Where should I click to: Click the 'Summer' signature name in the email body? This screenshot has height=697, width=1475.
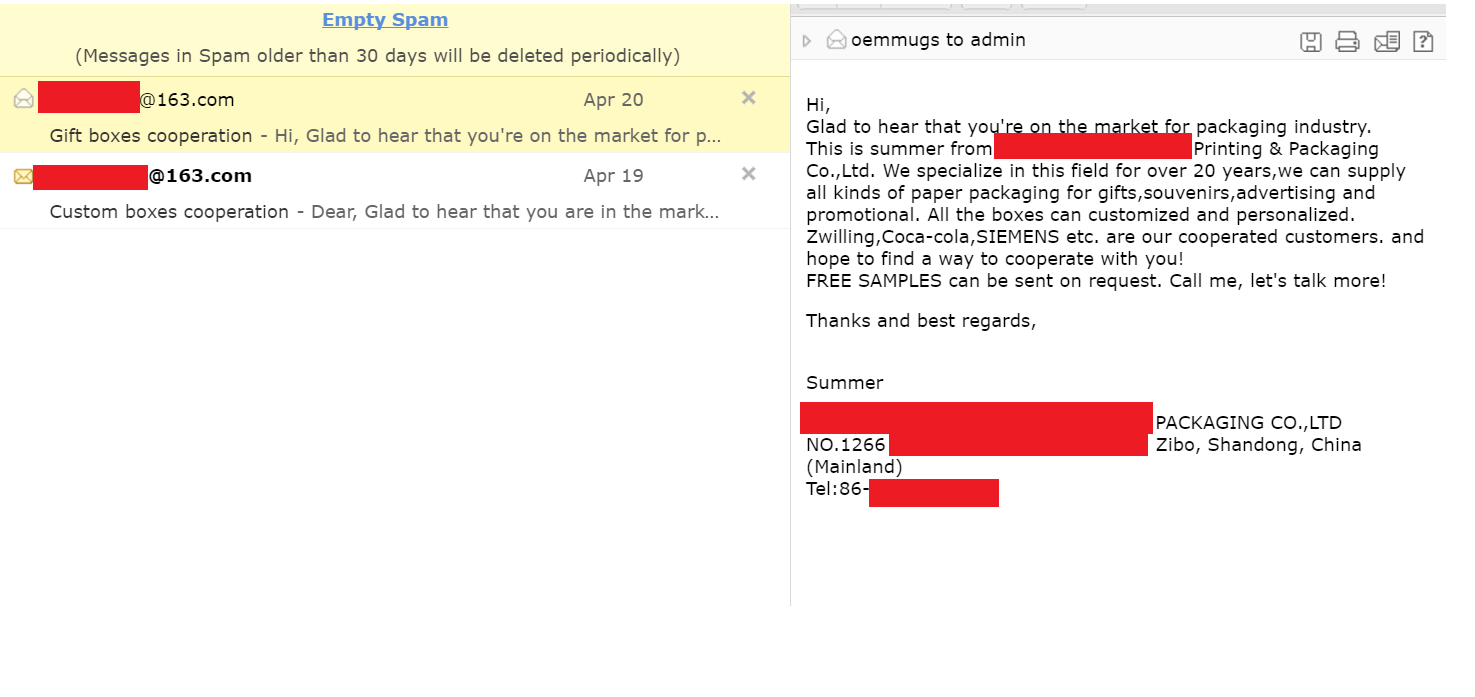tap(845, 383)
